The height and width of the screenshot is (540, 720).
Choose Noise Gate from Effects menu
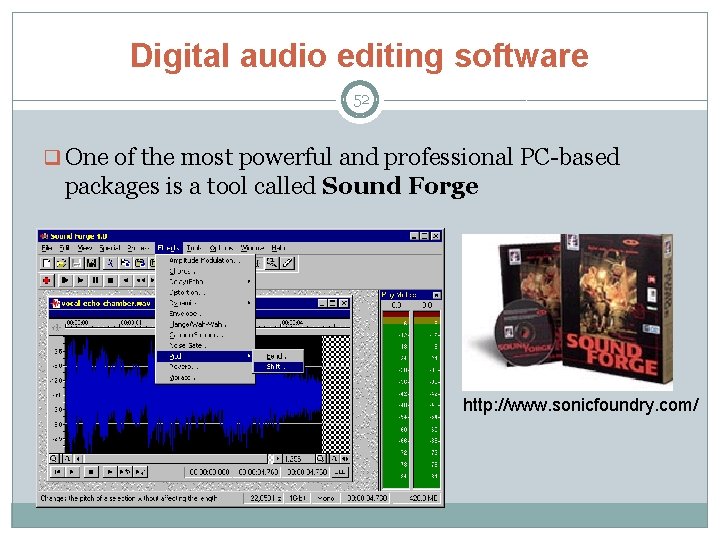[205, 345]
